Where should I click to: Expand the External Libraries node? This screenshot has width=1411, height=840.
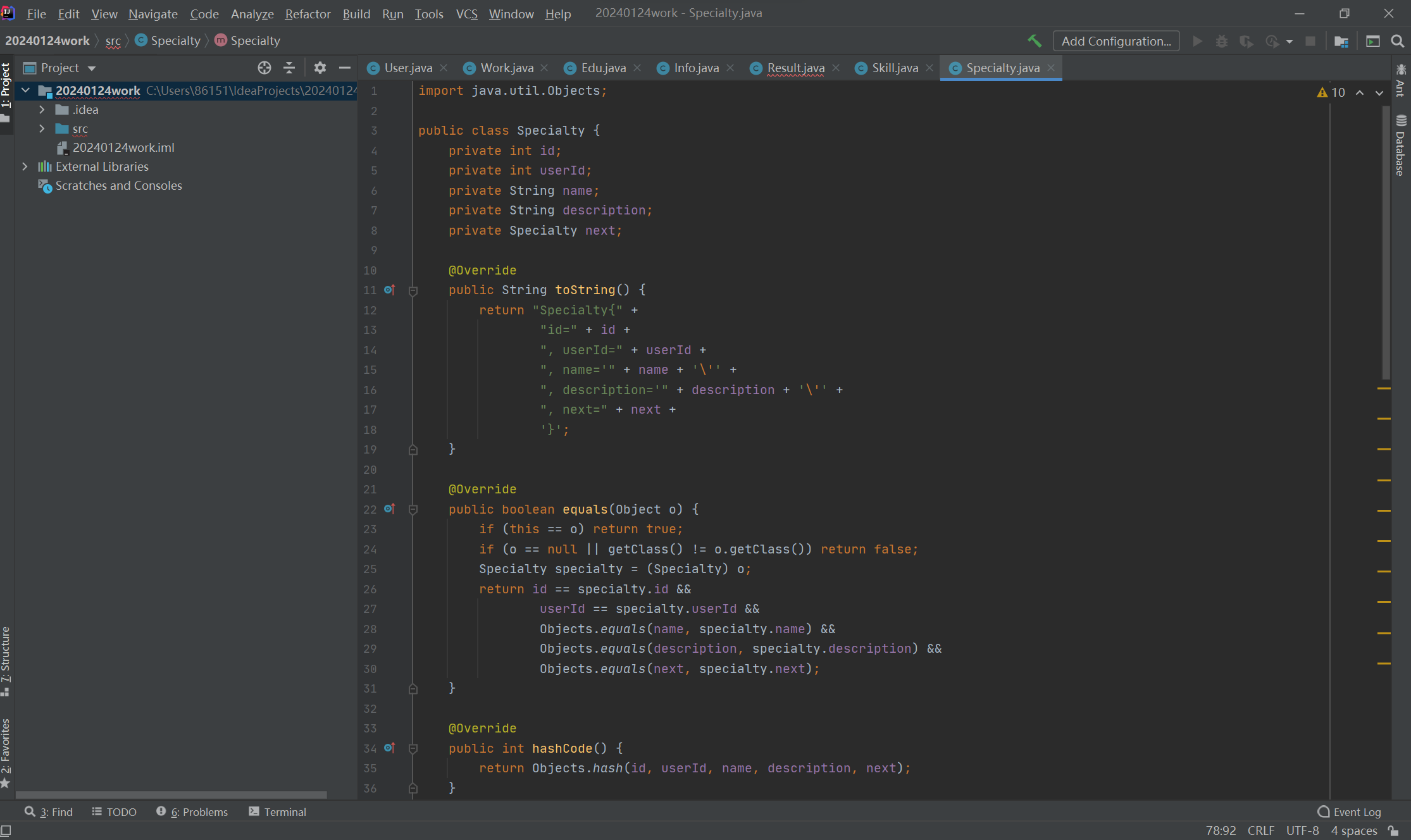(x=25, y=166)
